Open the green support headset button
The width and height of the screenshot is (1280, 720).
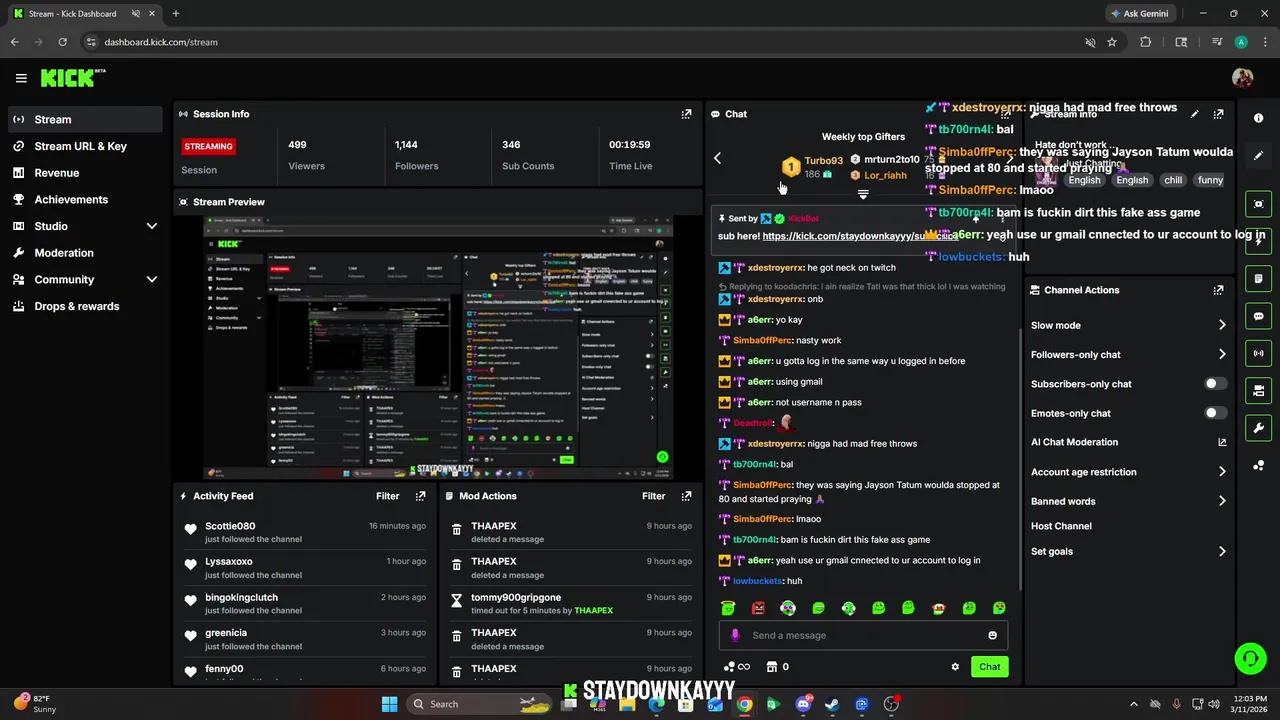tap(1250, 657)
